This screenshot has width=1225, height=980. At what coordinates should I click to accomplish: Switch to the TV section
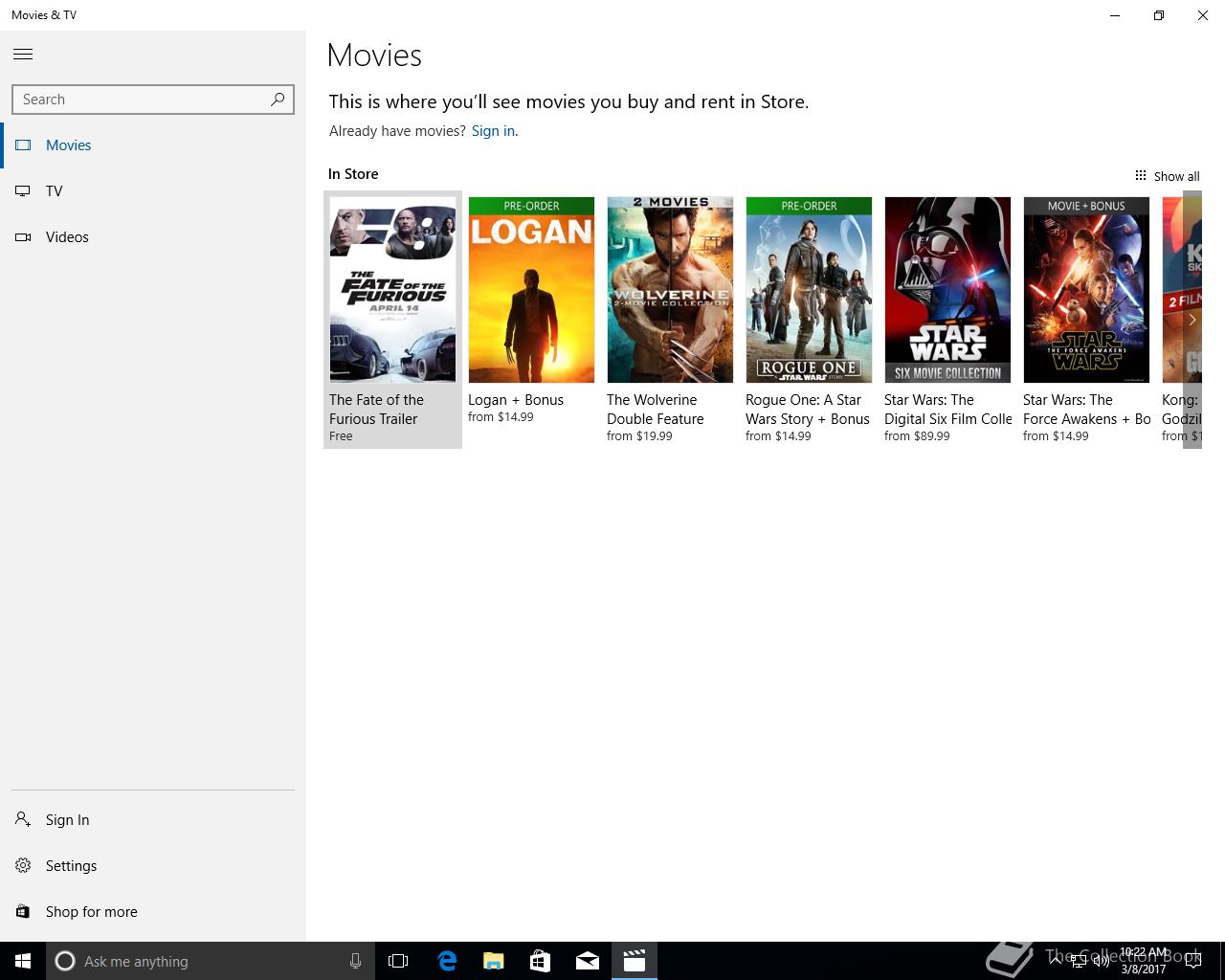[x=153, y=191]
